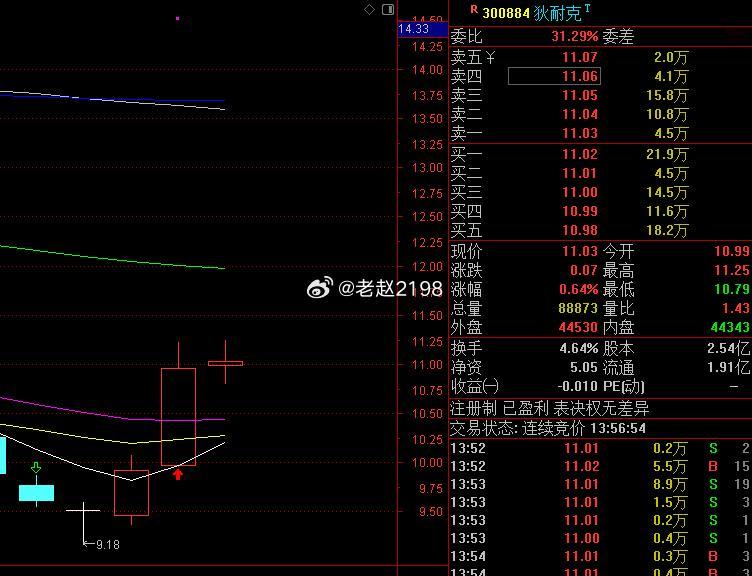
Task: Click the 卖三 price 11.05
Action: pyautogui.click(x=580, y=95)
